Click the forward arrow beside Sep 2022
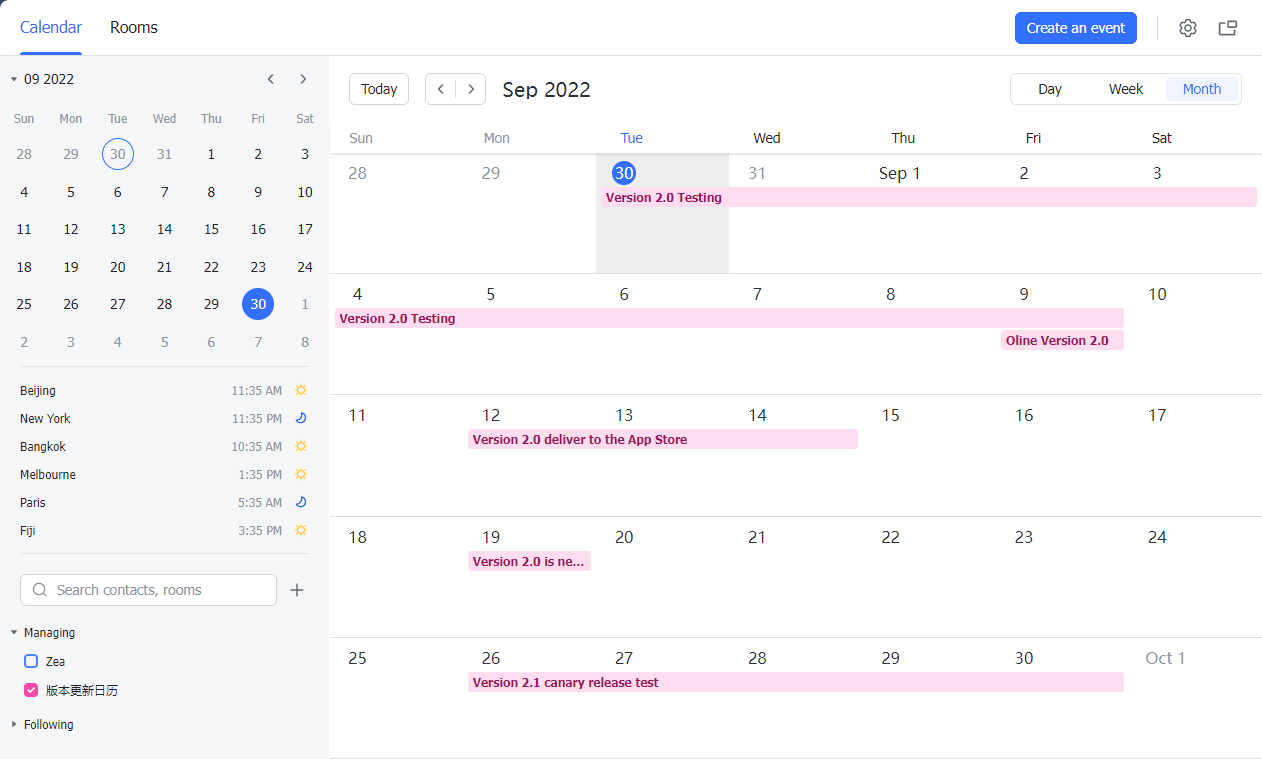This screenshot has height=759, width=1262. pyautogui.click(x=471, y=89)
